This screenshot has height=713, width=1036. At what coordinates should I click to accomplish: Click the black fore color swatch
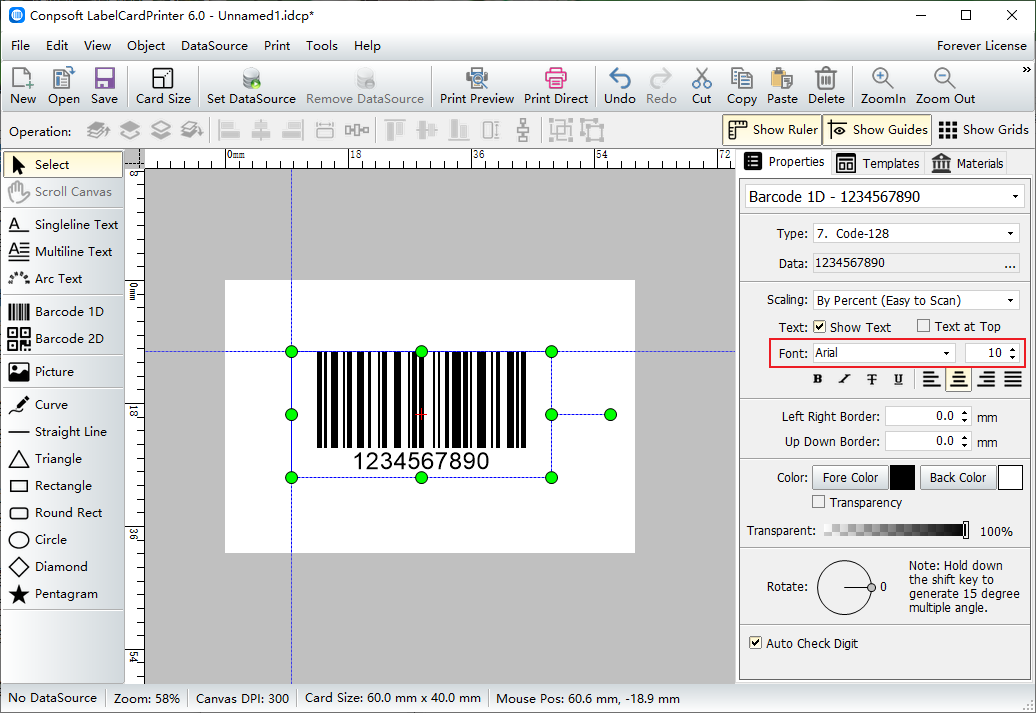[903, 478]
